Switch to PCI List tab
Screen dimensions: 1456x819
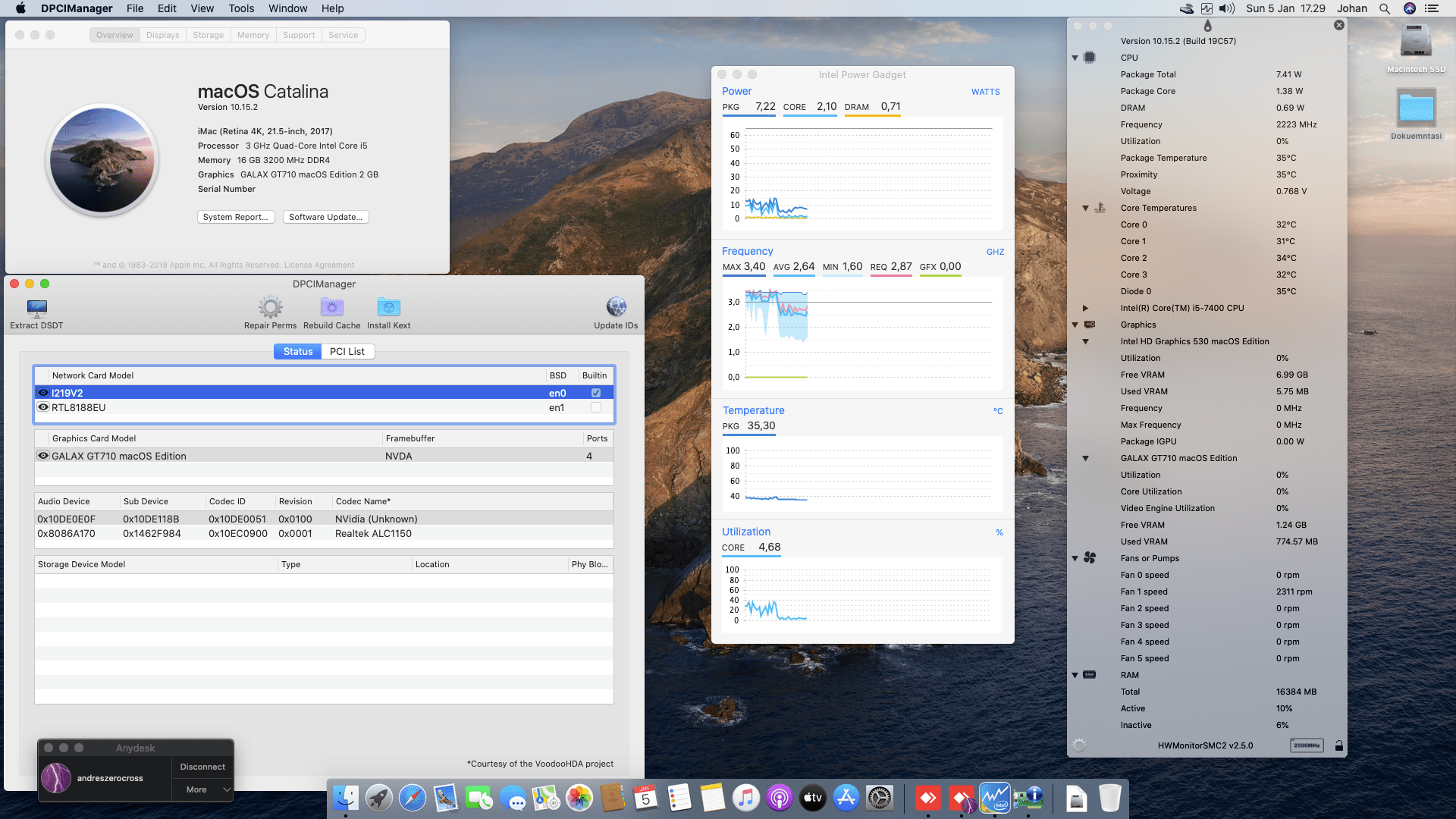pos(347,351)
